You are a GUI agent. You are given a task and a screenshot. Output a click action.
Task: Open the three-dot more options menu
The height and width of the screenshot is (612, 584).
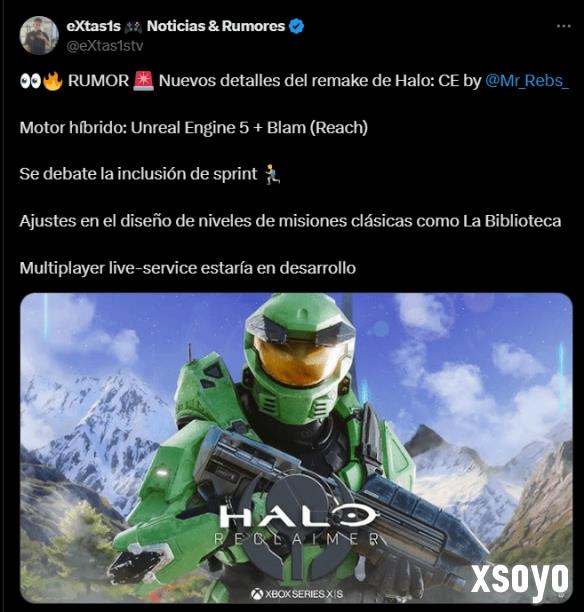tap(564, 26)
